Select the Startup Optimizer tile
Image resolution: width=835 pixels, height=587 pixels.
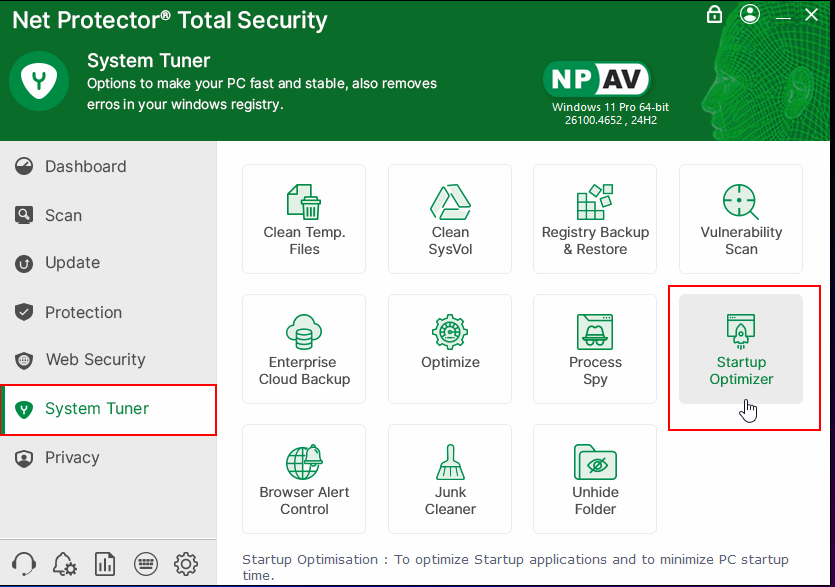741,349
